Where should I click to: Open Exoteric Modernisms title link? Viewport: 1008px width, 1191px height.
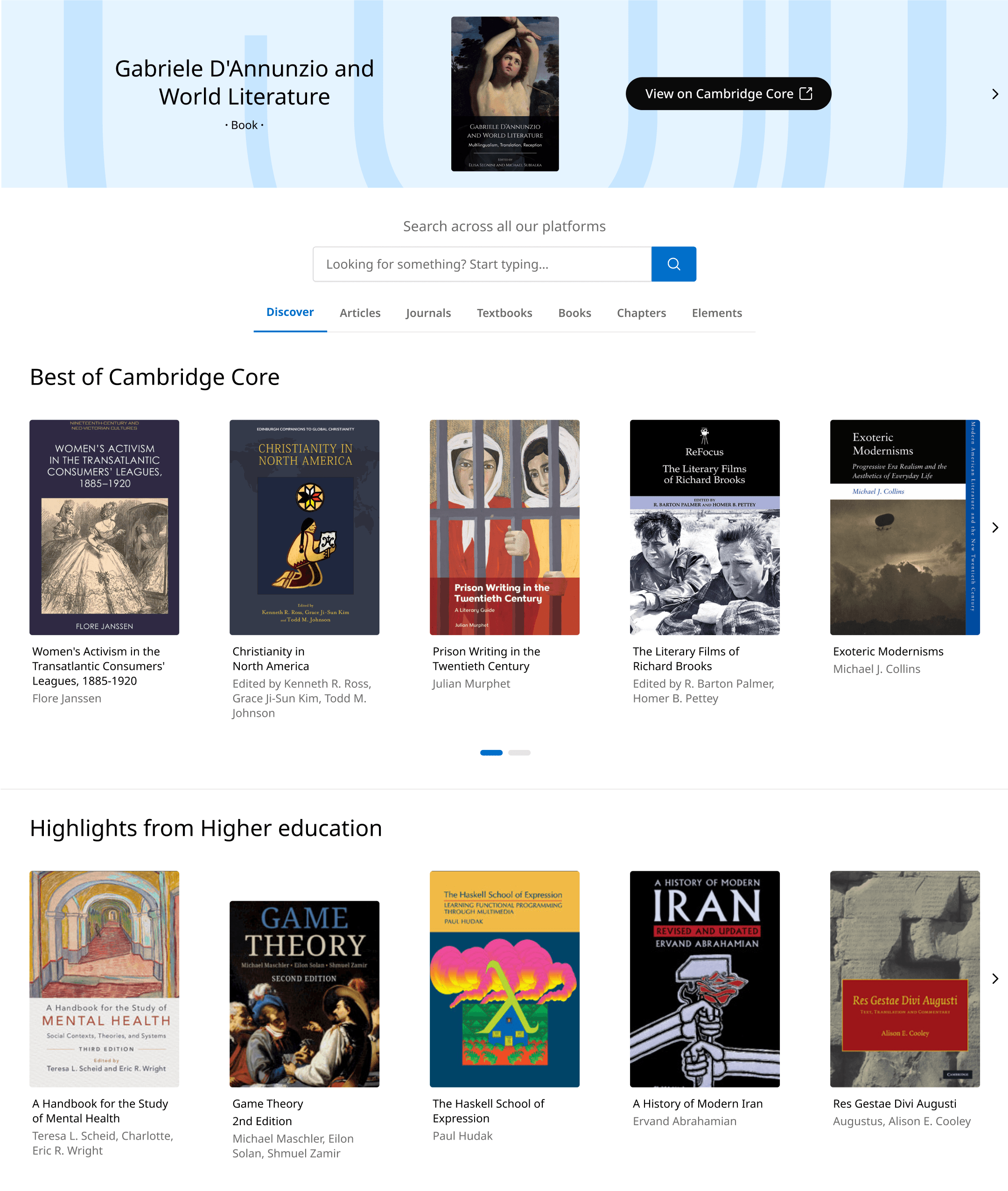[888, 652]
